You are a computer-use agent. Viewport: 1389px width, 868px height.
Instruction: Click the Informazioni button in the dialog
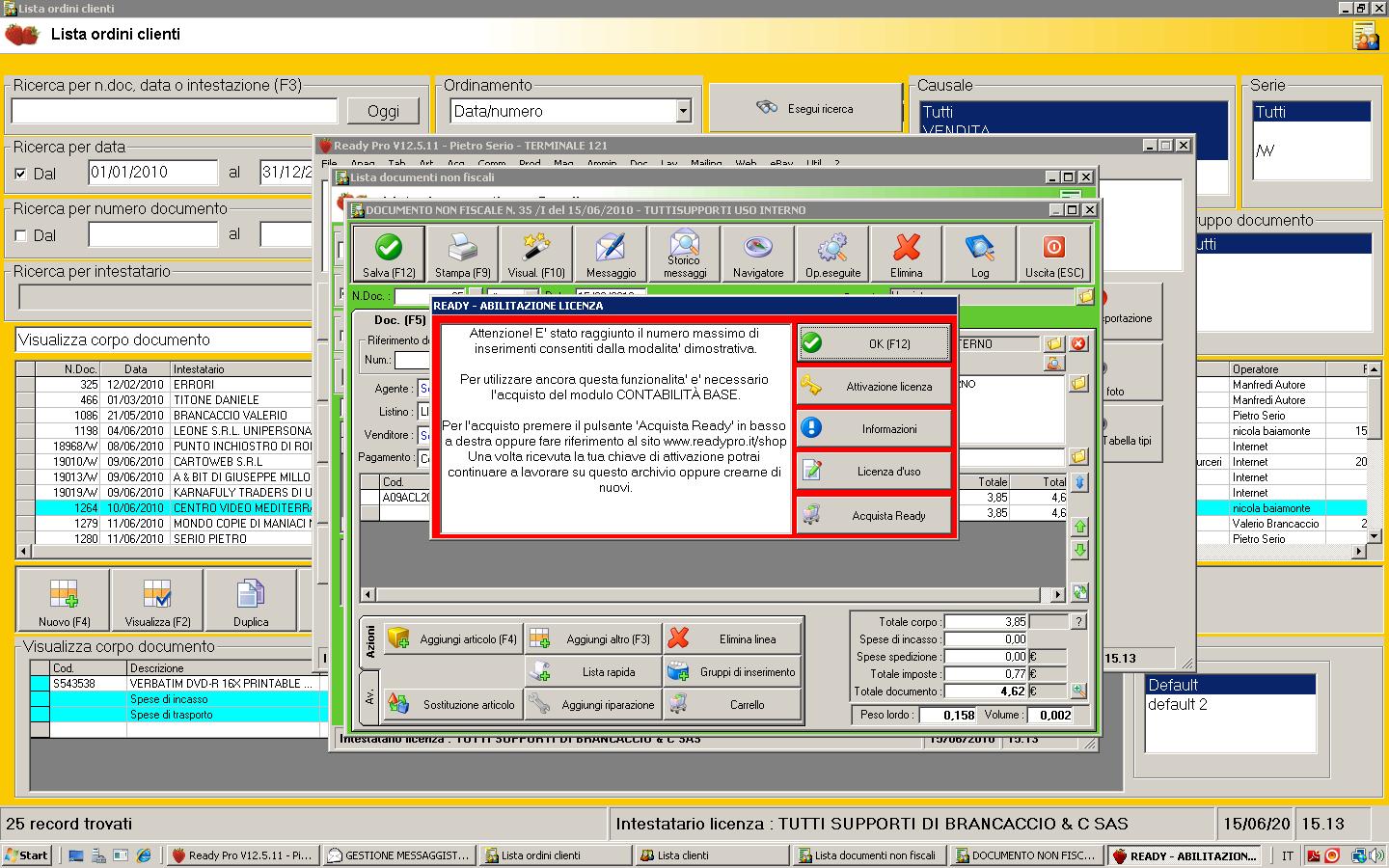point(874,429)
